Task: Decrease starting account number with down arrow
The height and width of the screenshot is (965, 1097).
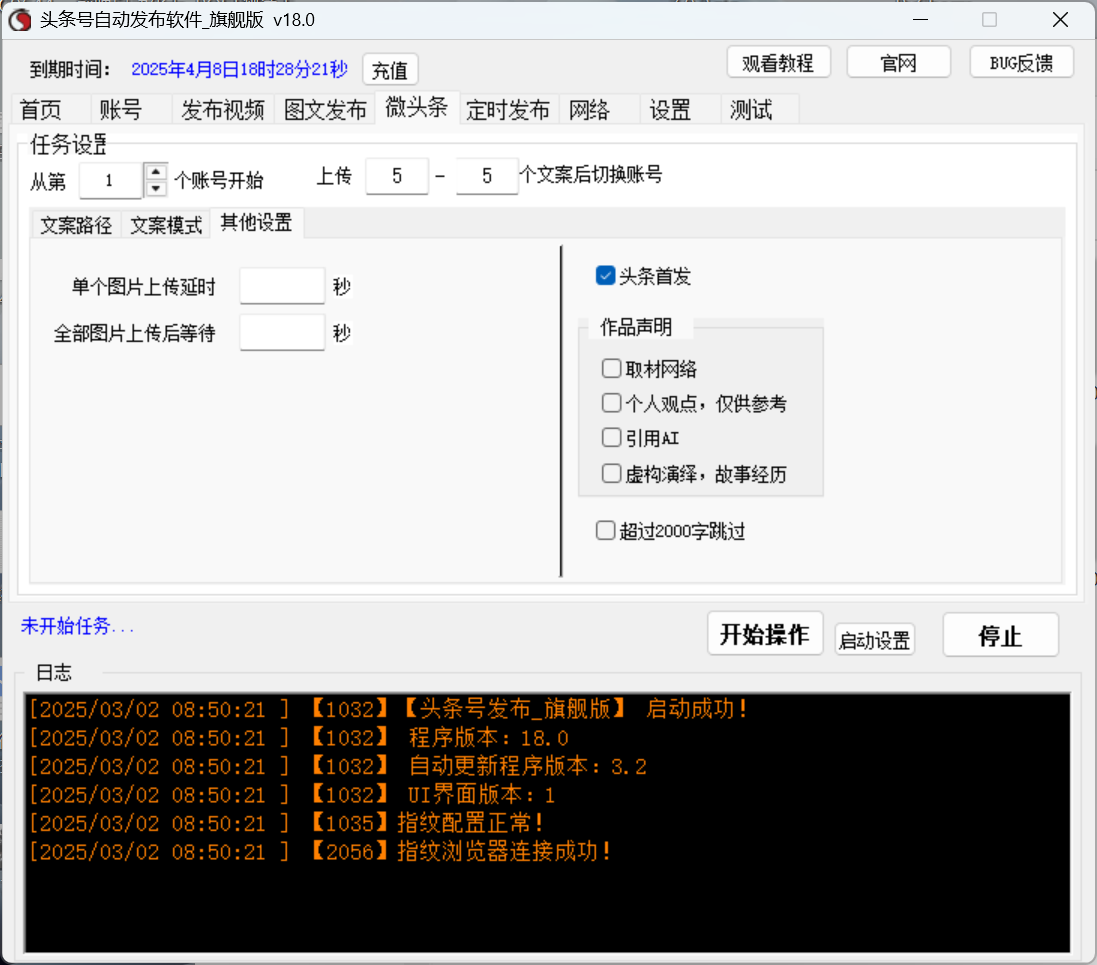Action: pyautogui.click(x=155, y=188)
